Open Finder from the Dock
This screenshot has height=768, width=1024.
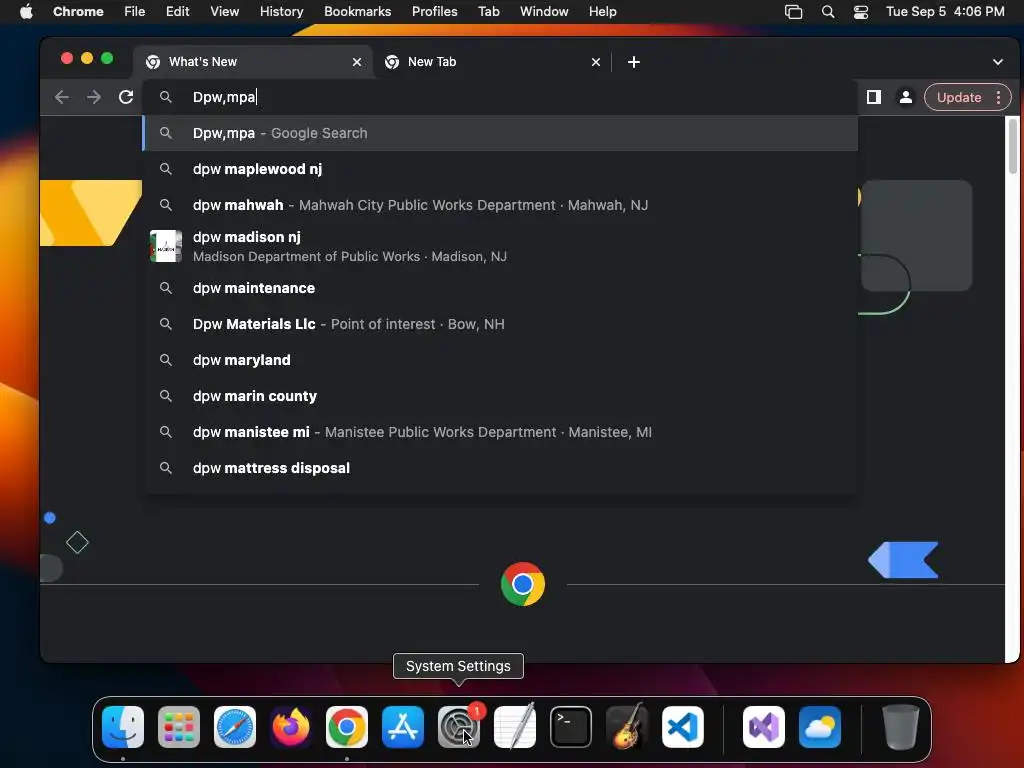(123, 727)
